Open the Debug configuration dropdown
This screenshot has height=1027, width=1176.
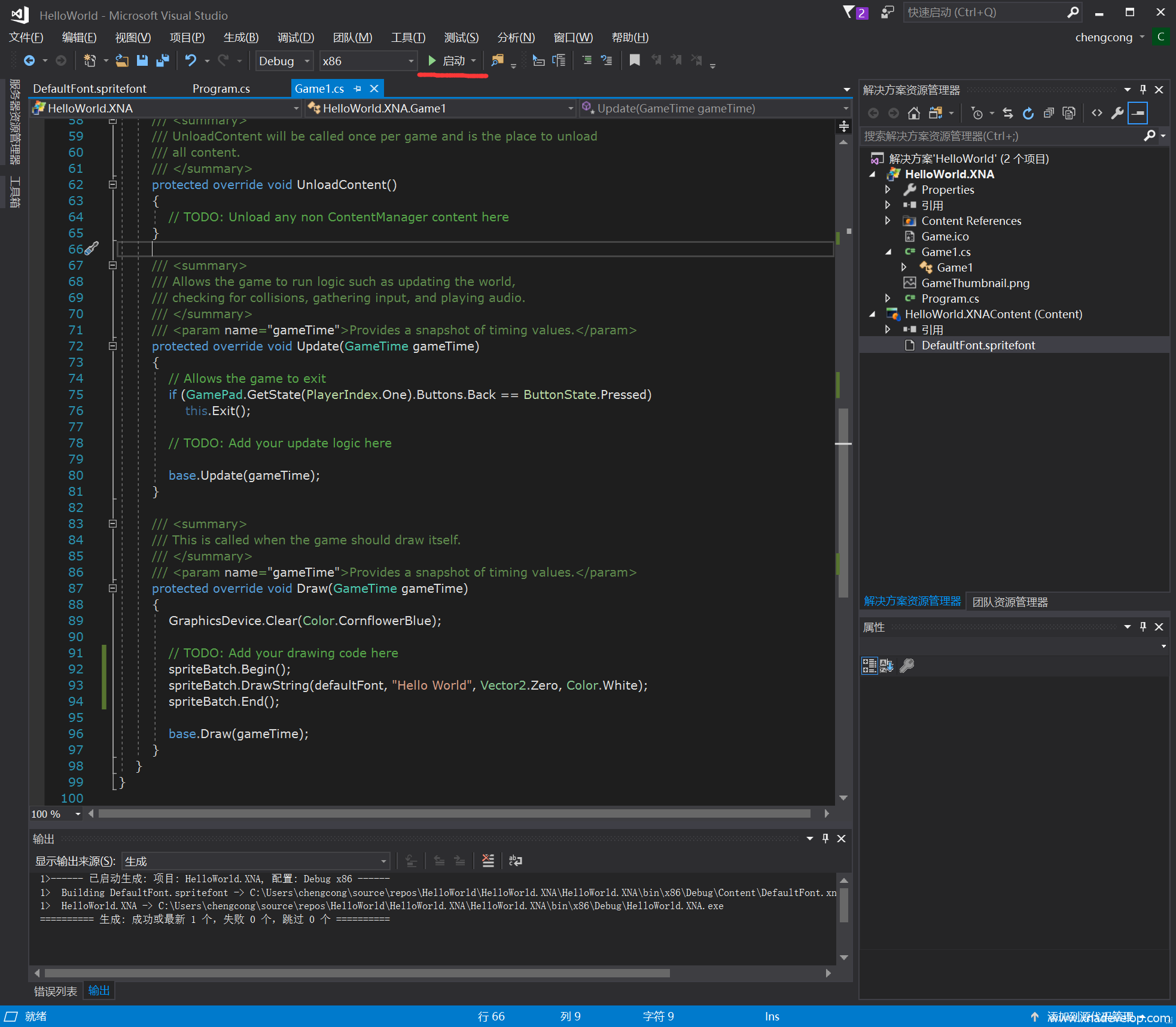(284, 61)
